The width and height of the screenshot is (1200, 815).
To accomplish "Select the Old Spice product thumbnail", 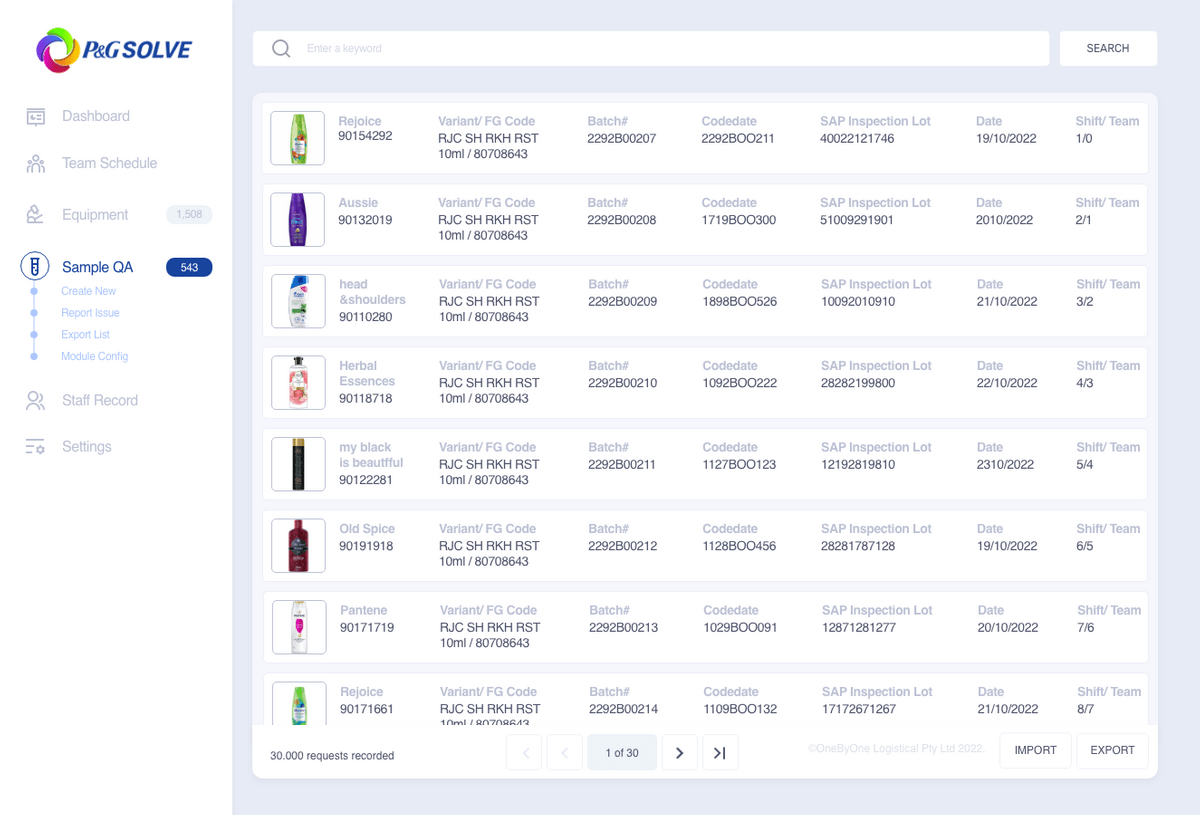I will 298,546.
